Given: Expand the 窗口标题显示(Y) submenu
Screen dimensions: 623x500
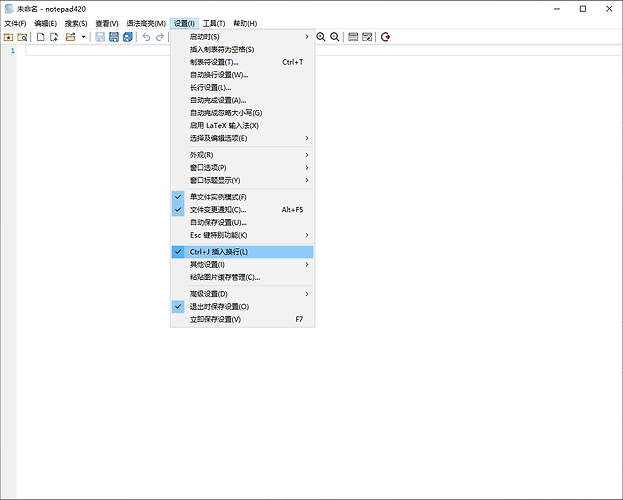Looking at the screenshot, I should [242, 180].
